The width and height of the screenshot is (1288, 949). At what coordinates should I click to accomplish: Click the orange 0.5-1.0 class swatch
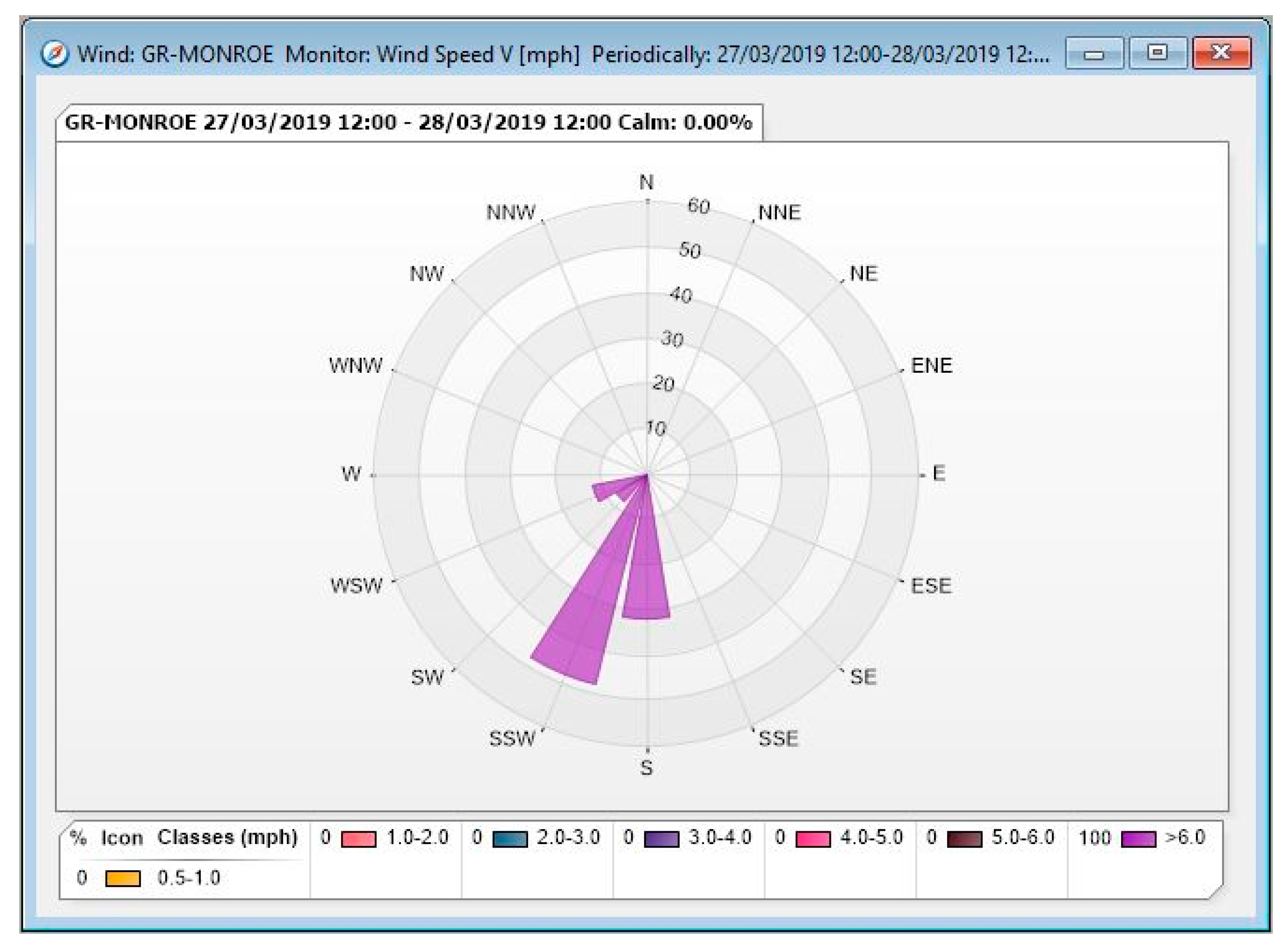pyautogui.click(x=123, y=878)
